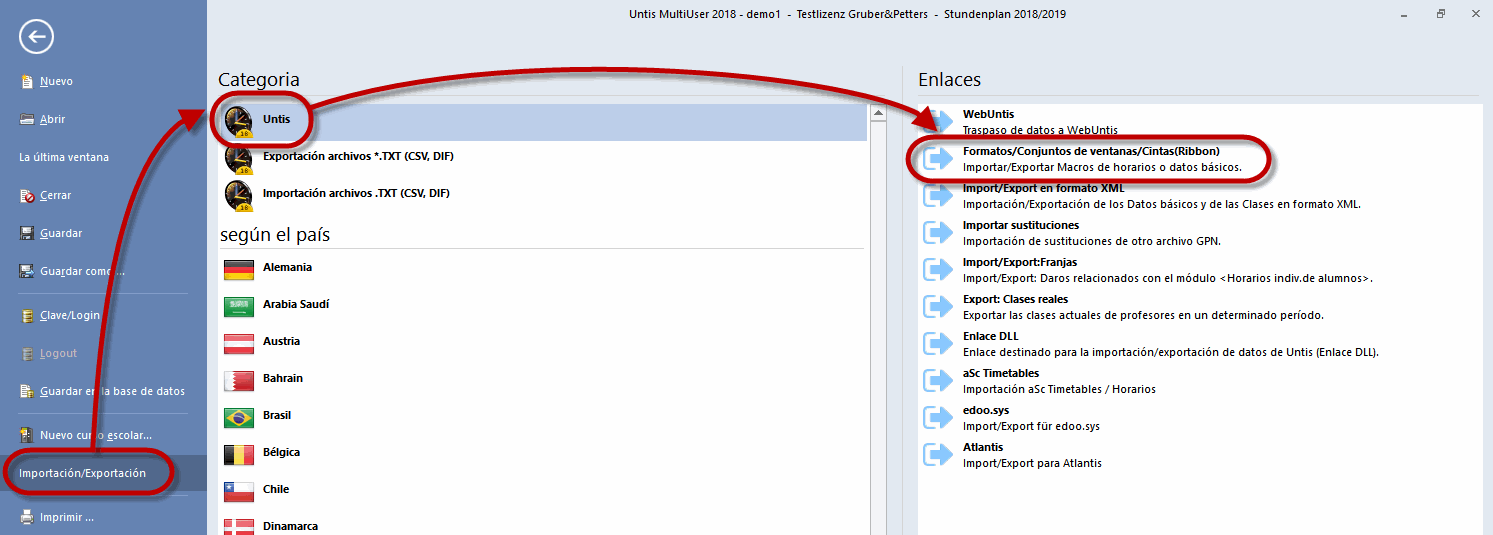Image resolution: width=1493 pixels, height=535 pixels.
Task: Click the WebUntis arrow icon
Action: [x=938, y=122]
